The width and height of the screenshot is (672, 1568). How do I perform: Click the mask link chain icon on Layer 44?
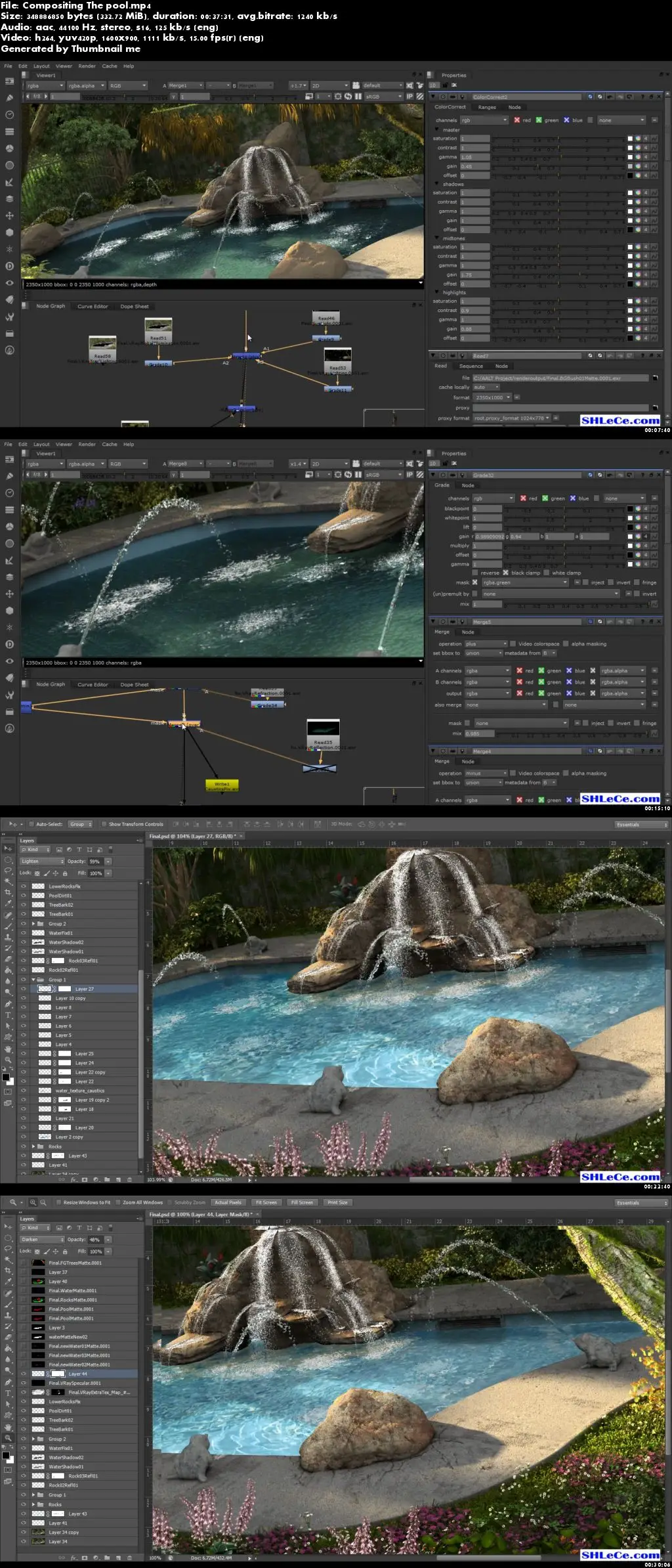48,1374
